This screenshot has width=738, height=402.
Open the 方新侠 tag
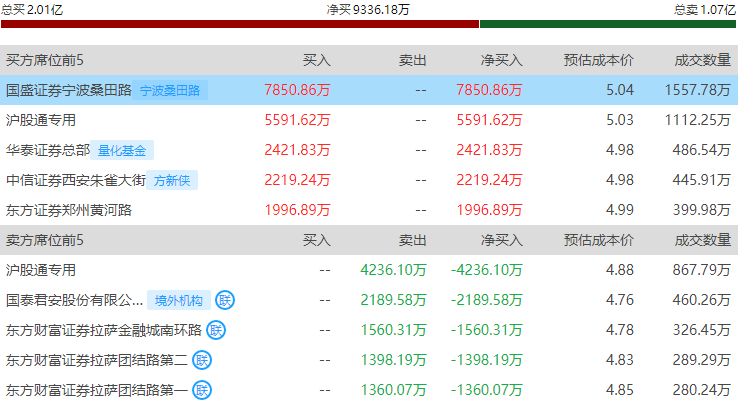click(x=172, y=180)
